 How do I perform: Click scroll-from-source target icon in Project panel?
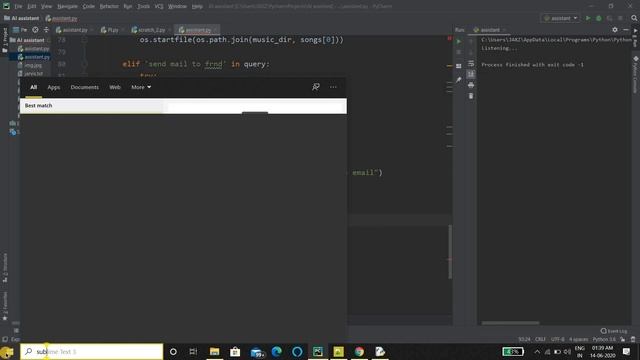click(x=36, y=30)
